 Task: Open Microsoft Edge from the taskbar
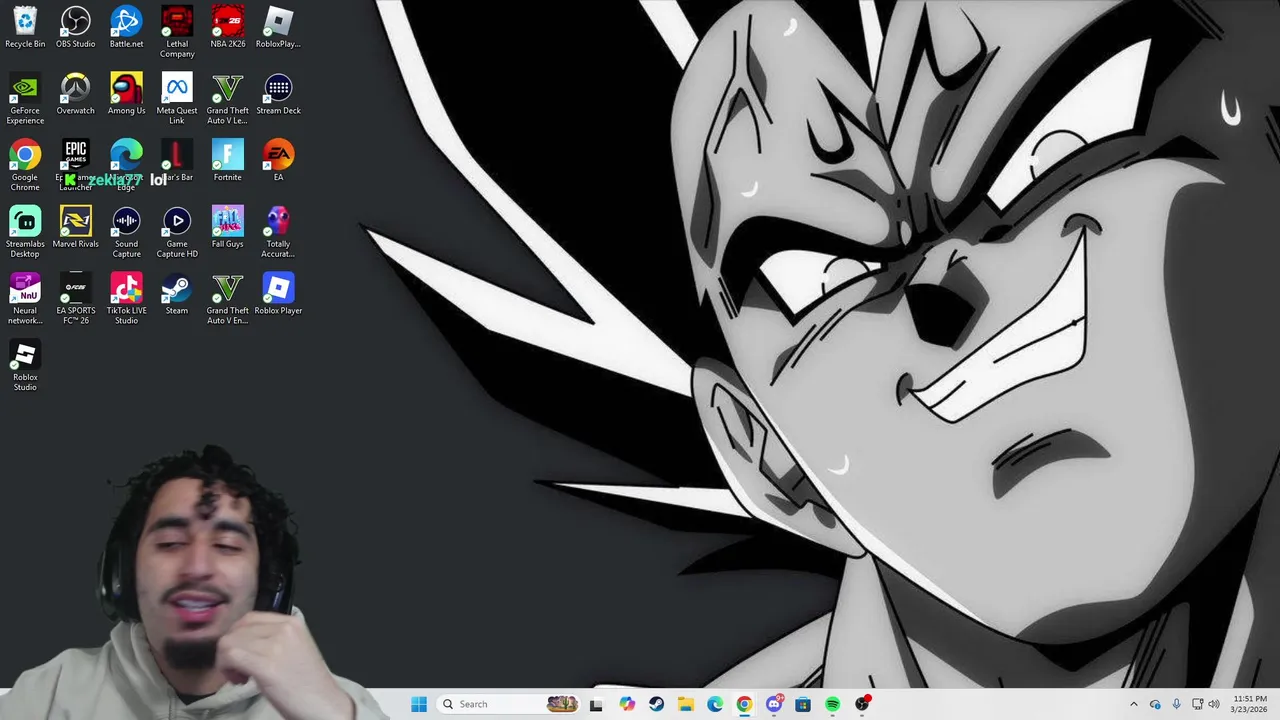pyautogui.click(x=715, y=704)
